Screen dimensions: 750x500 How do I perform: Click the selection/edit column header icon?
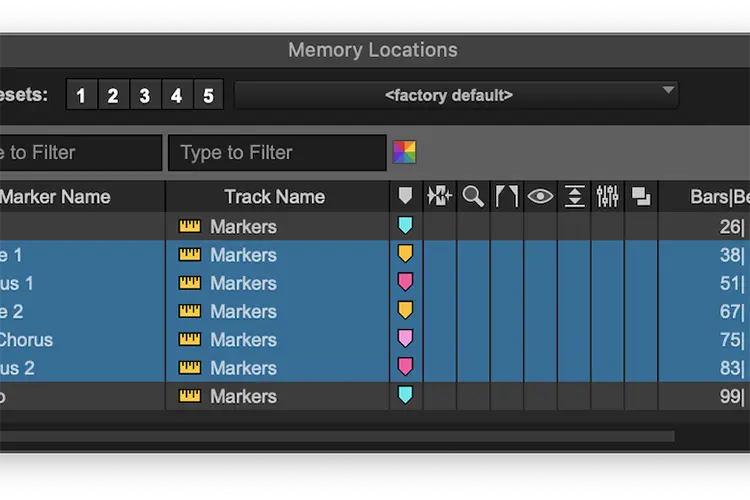(440, 196)
